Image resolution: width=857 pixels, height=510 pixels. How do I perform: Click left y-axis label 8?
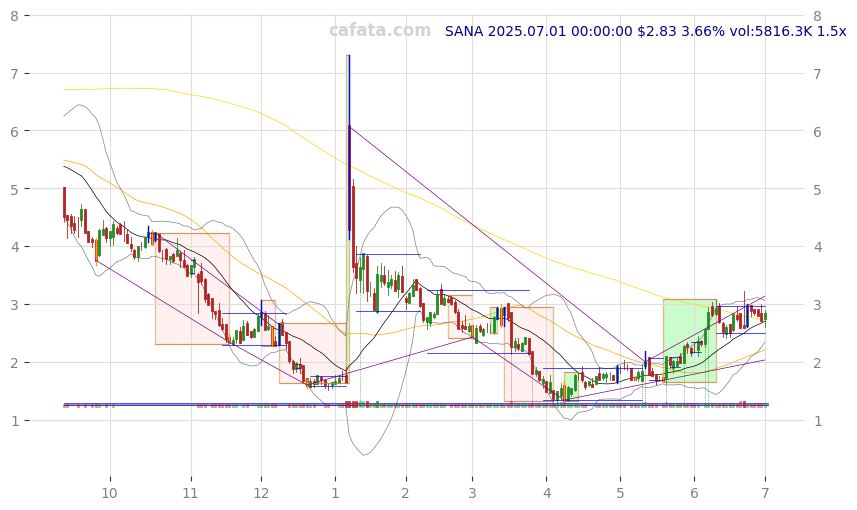(14, 16)
